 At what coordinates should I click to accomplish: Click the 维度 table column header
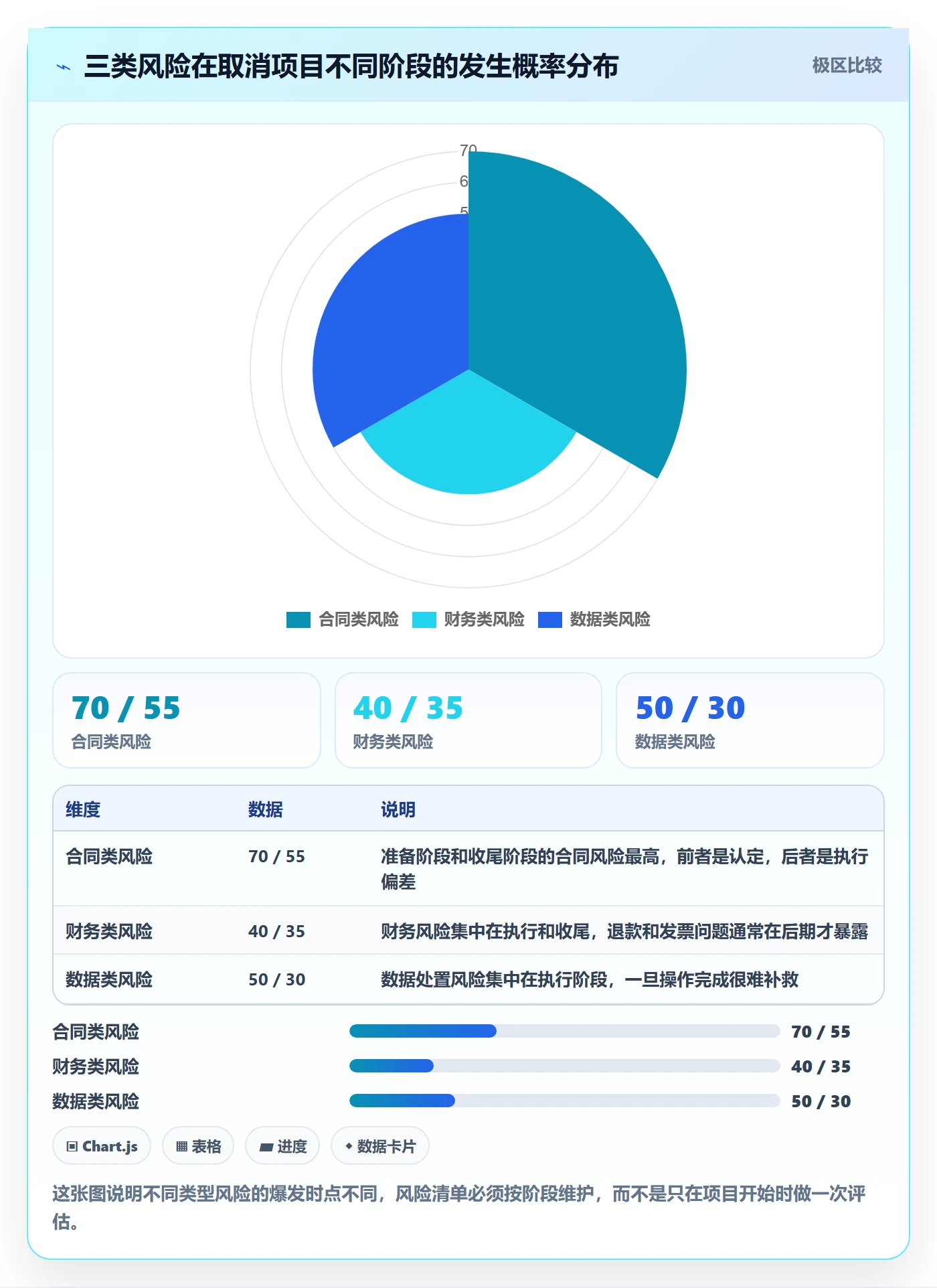point(83,809)
